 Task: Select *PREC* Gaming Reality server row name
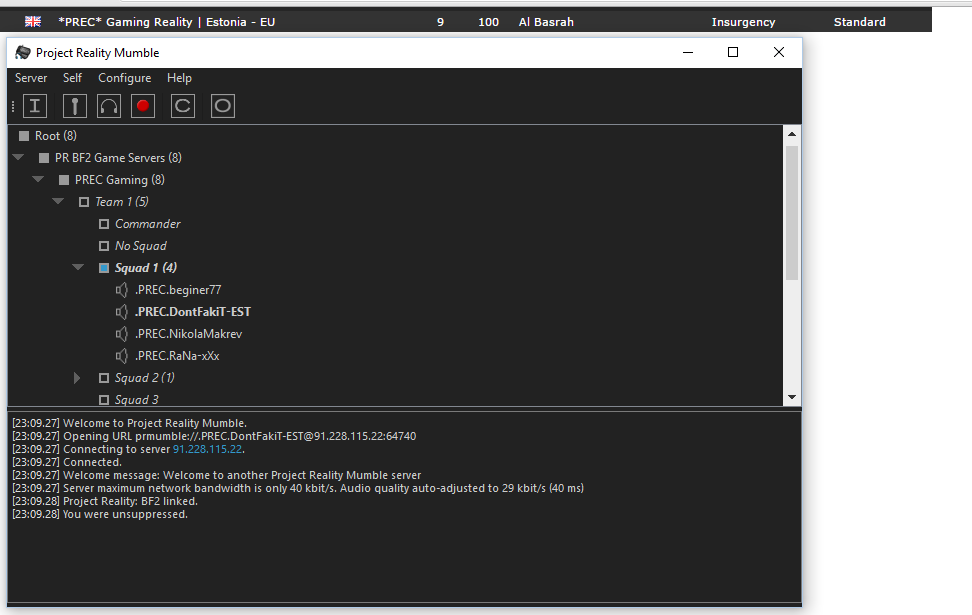coord(167,22)
